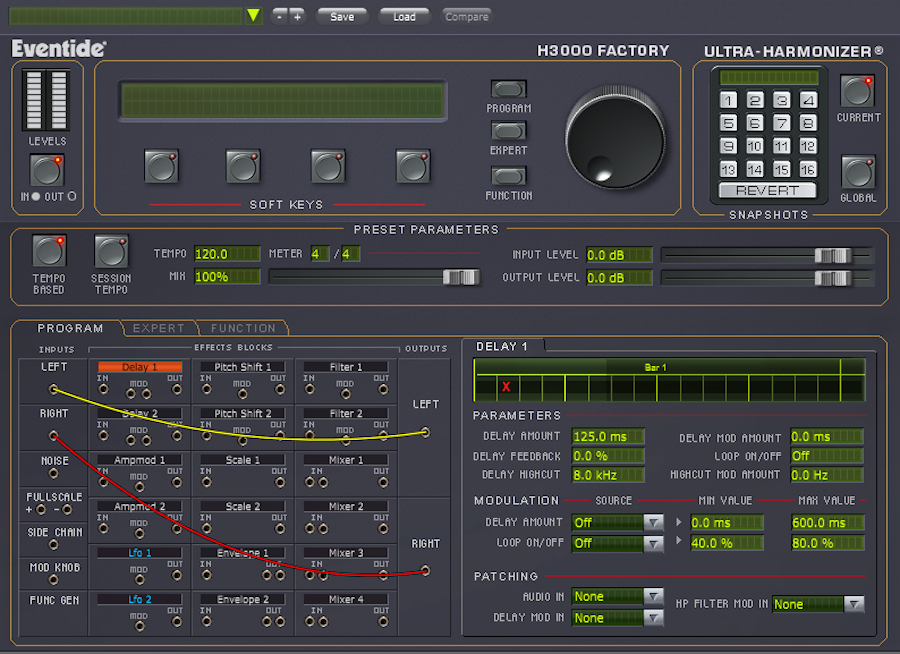This screenshot has width=900, height=654.
Task: Click the red X delay marker
Action: click(x=506, y=386)
